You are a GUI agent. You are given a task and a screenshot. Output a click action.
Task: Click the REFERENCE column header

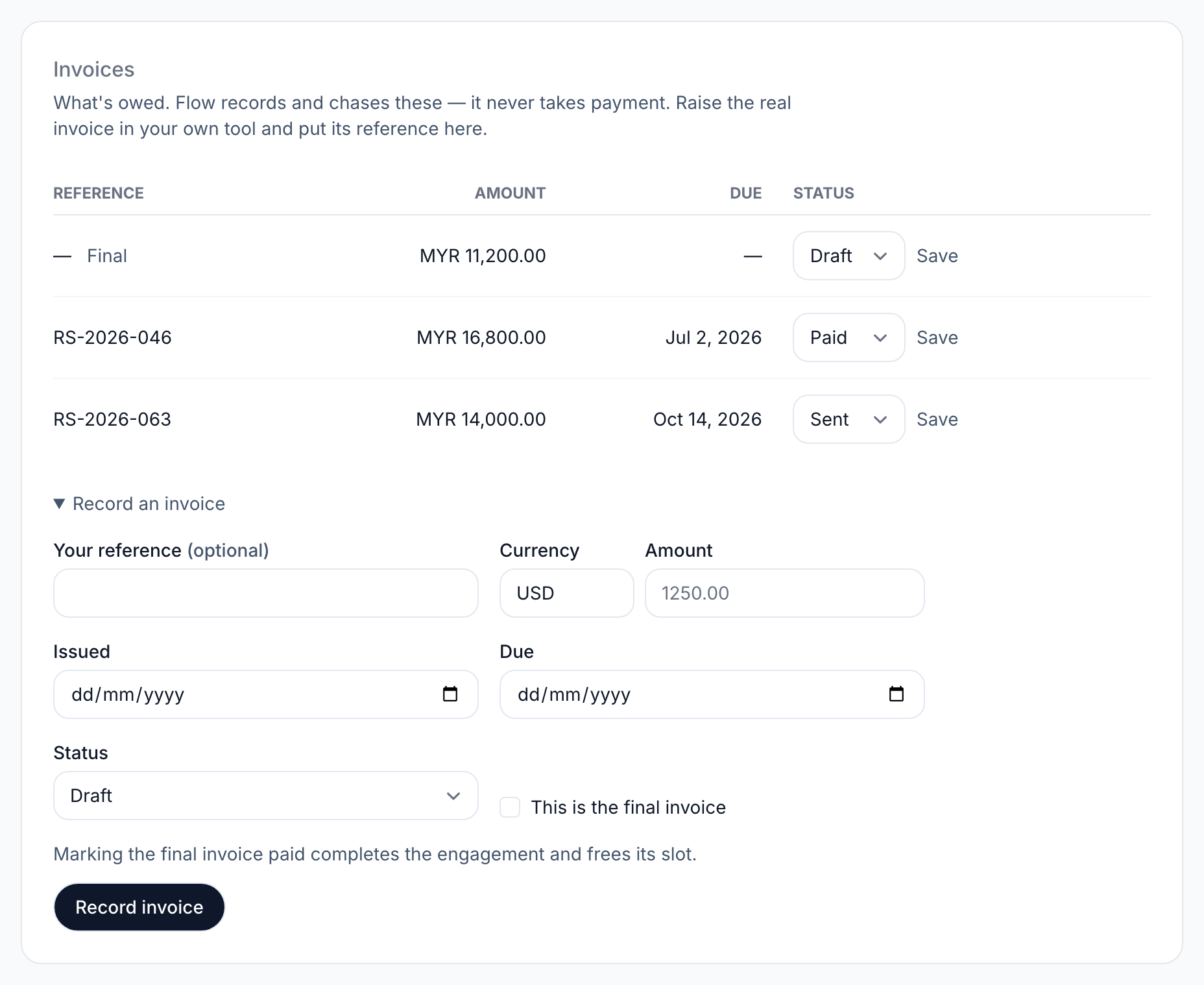[99, 193]
